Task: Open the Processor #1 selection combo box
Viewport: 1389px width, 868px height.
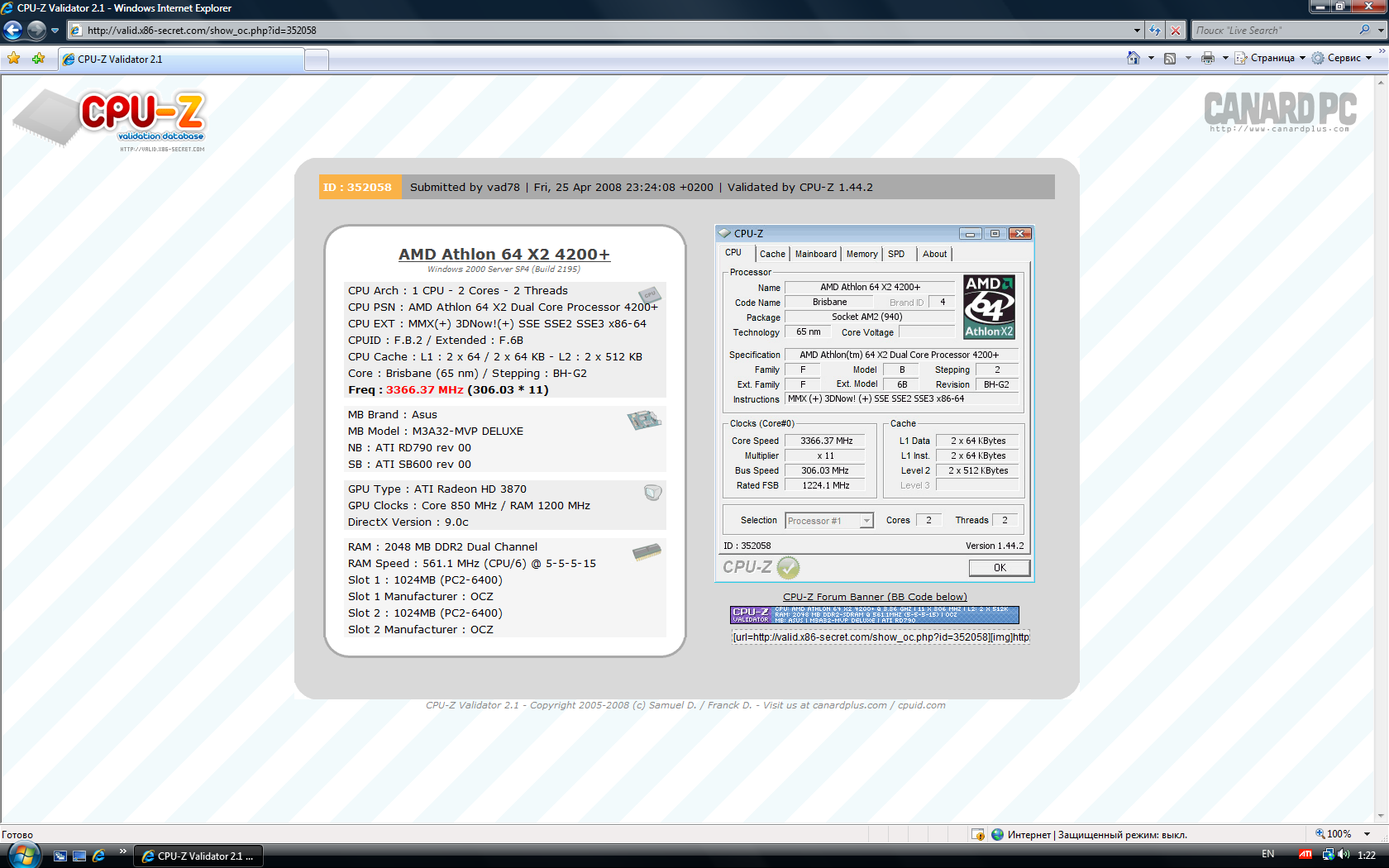Action: (x=828, y=521)
